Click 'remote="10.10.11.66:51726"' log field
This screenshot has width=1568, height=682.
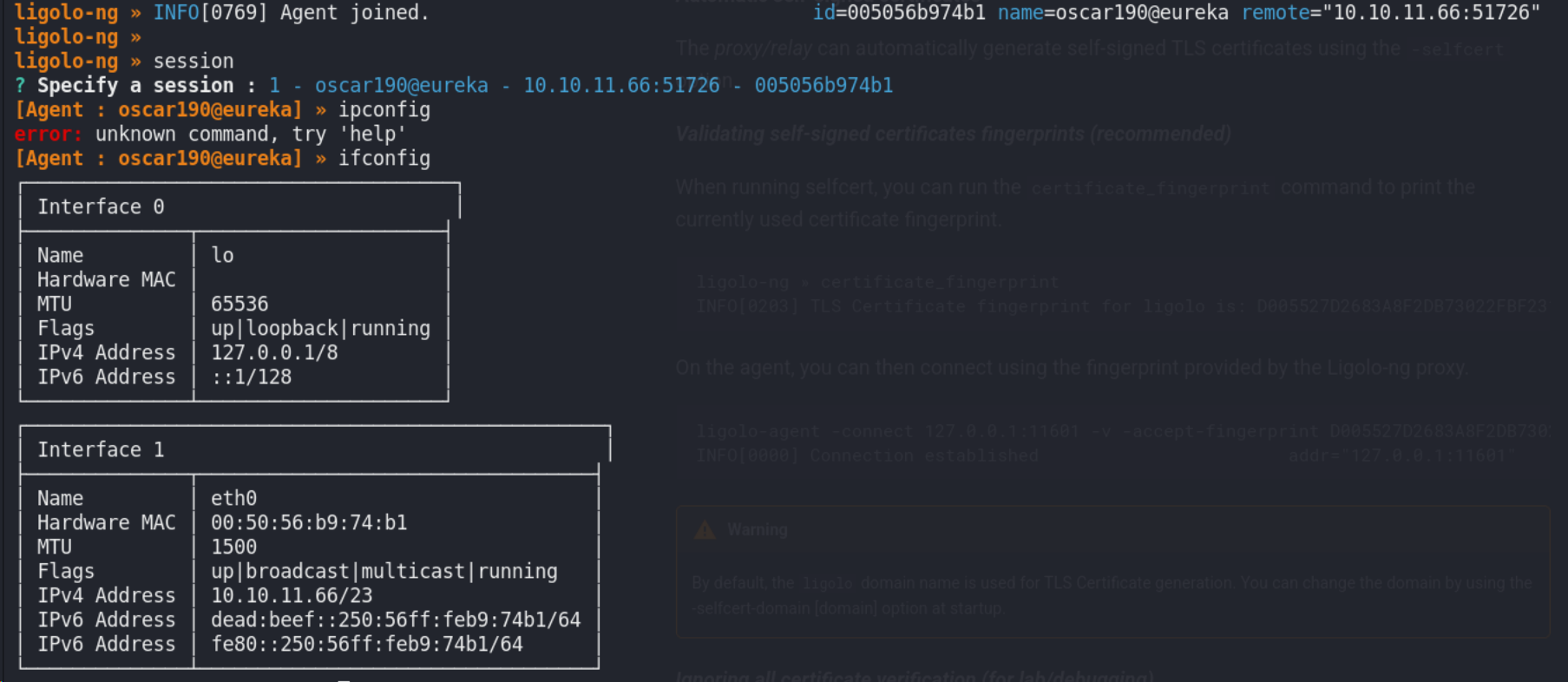1391,13
